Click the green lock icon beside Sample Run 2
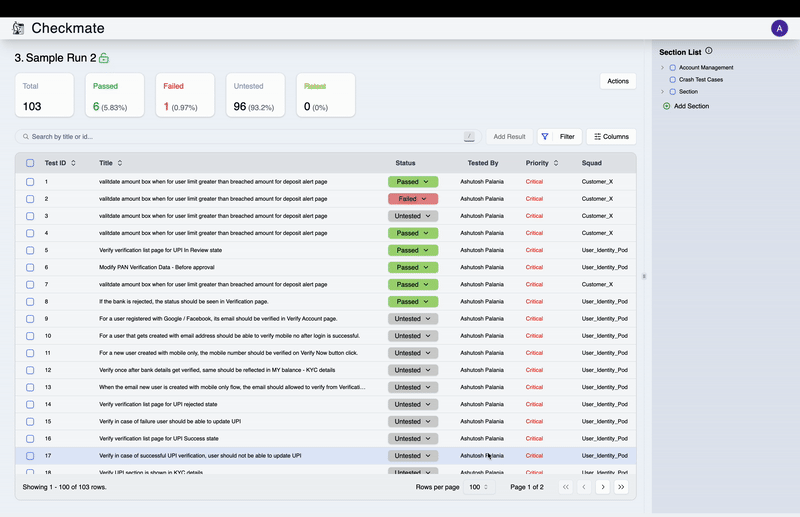This screenshot has width=800, height=517. coord(104,59)
